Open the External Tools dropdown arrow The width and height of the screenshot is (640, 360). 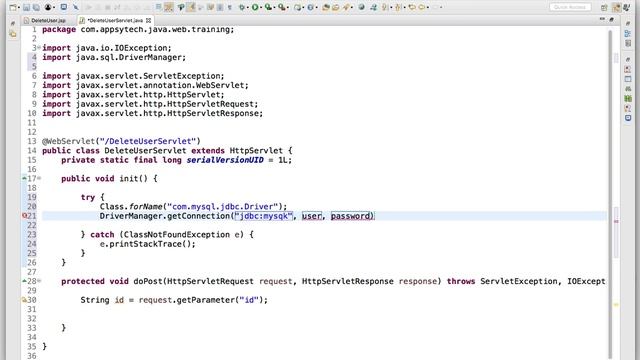[288, 7]
